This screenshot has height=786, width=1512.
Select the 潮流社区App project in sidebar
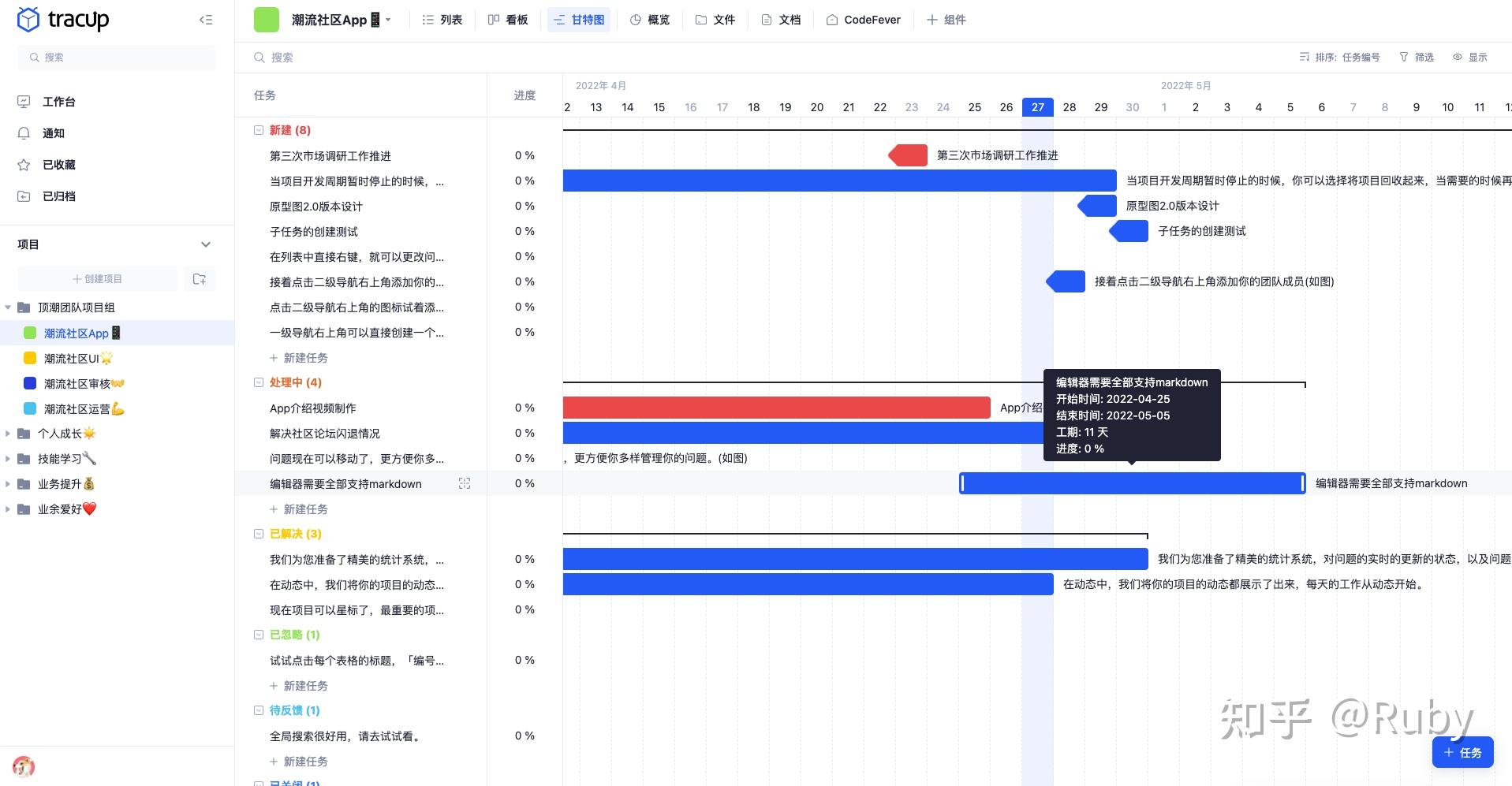pos(117,333)
